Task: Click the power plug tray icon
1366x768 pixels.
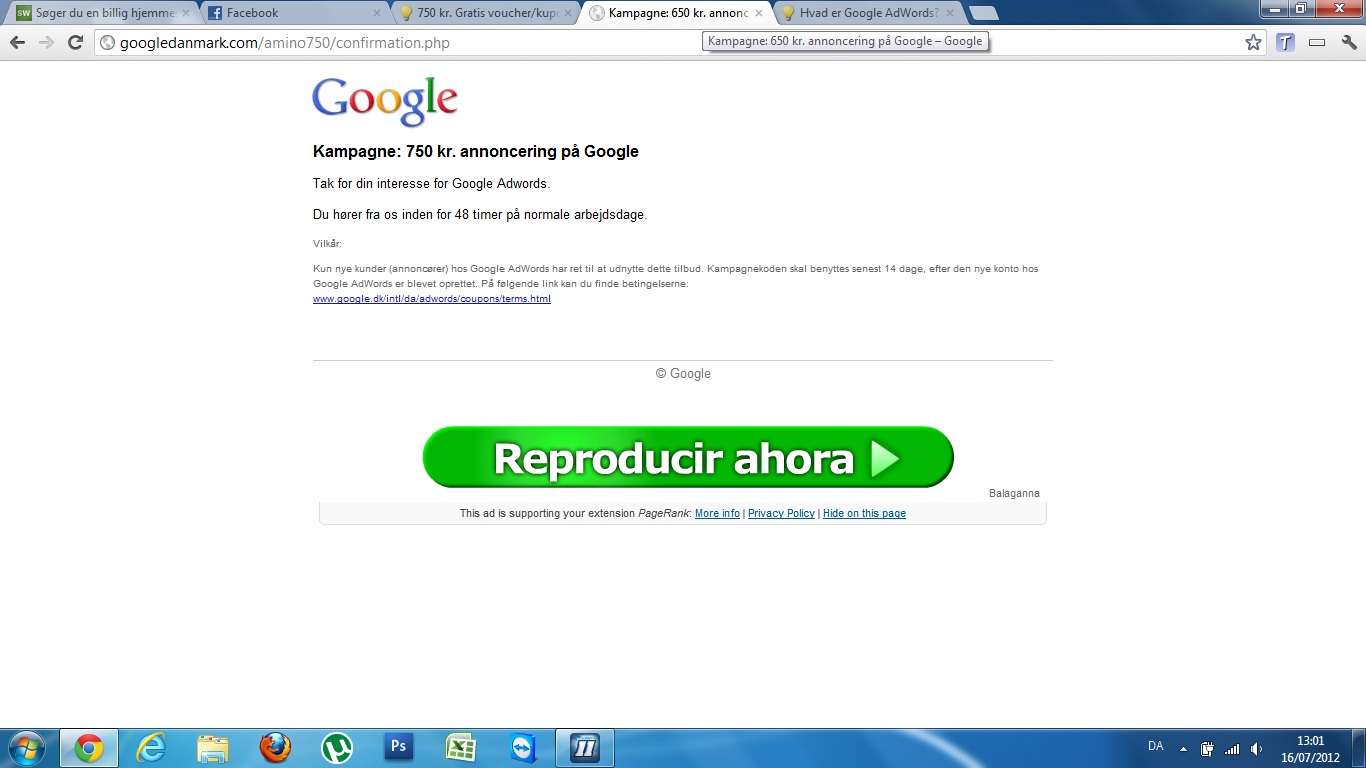Action: click(x=1207, y=748)
